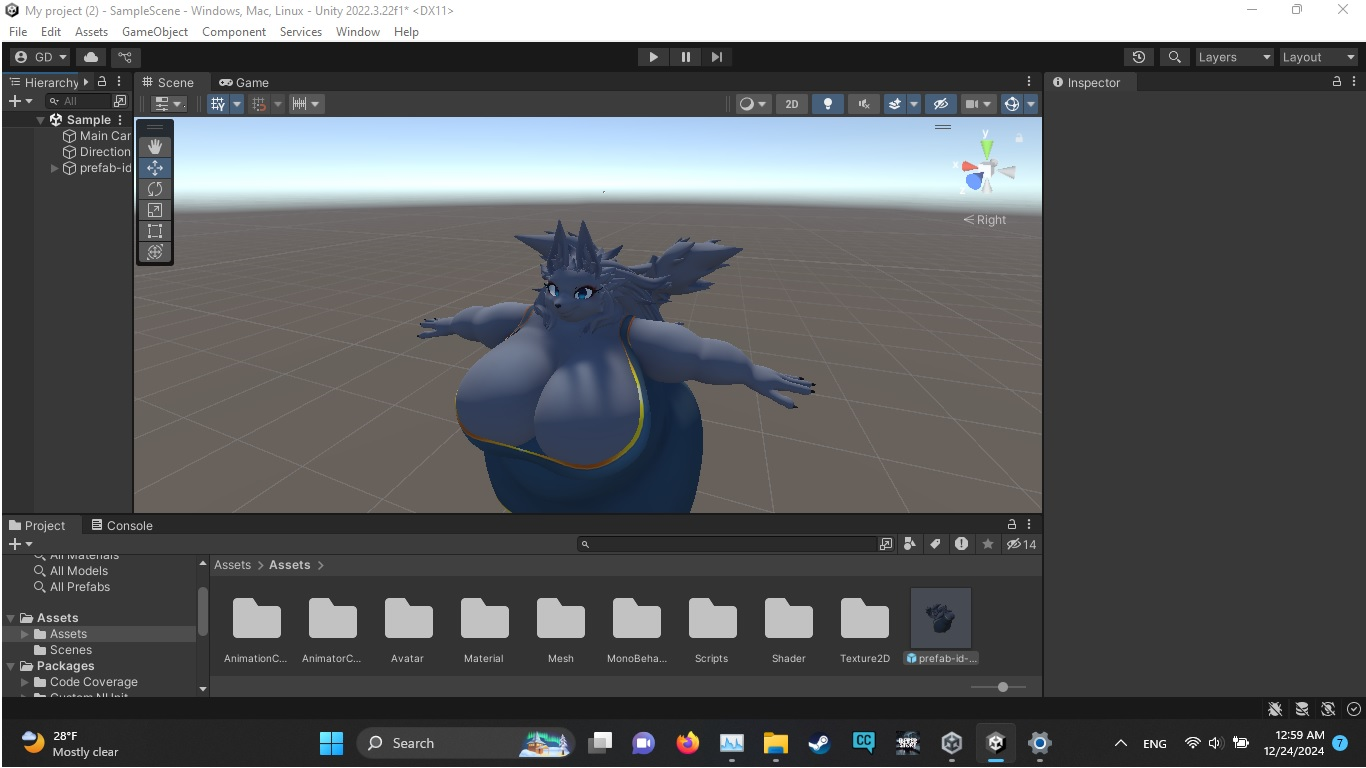Open Sample scene three-dot options
The image size is (1366, 768).
[120, 120]
